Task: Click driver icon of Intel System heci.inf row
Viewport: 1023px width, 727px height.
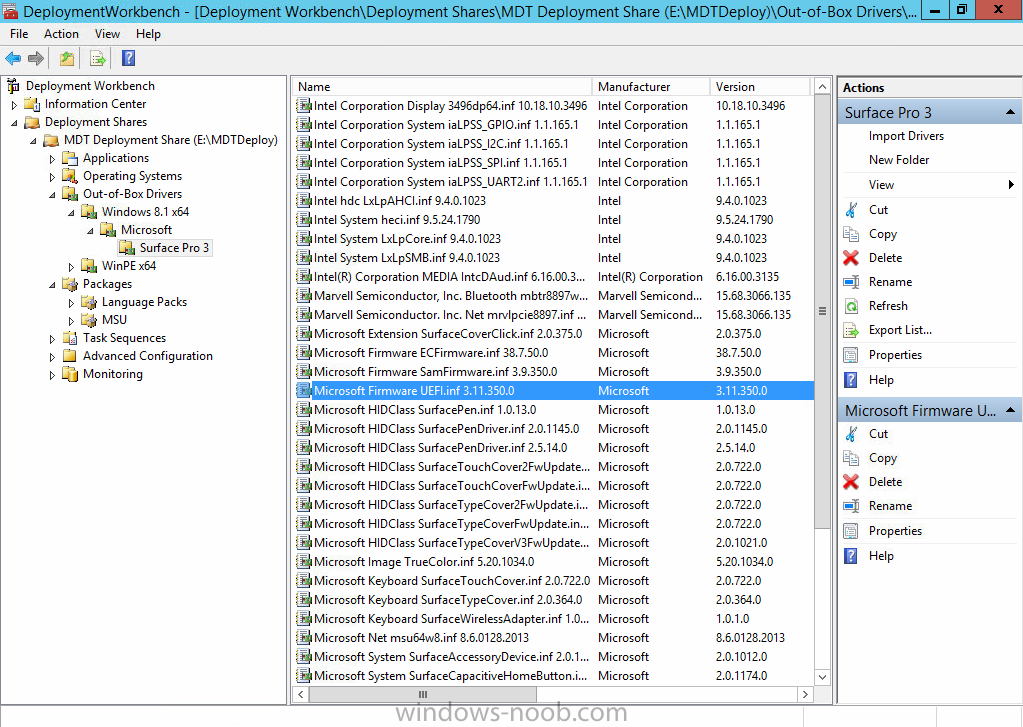Action: coord(303,219)
